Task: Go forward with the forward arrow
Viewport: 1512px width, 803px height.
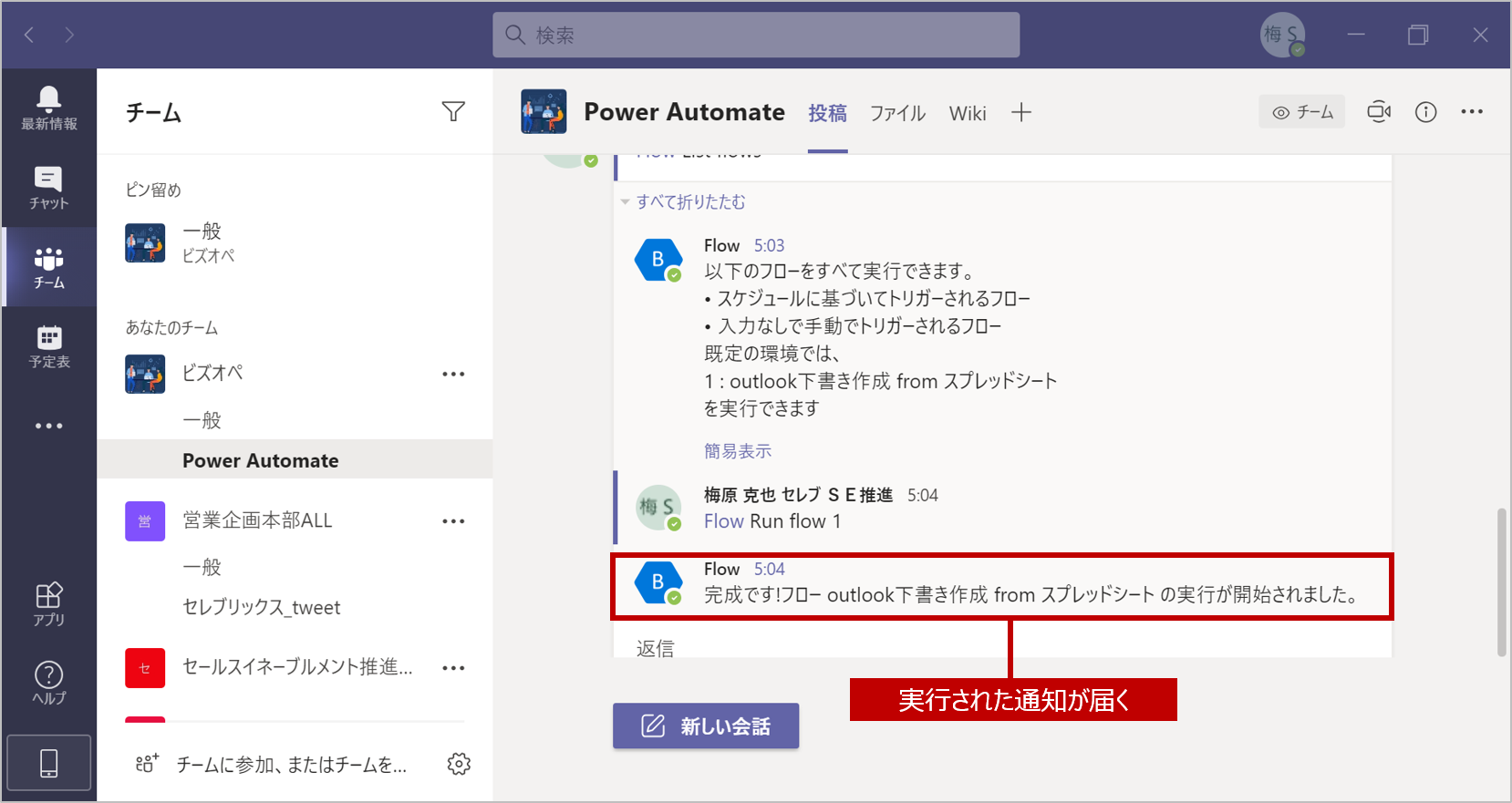Action: [69, 35]
